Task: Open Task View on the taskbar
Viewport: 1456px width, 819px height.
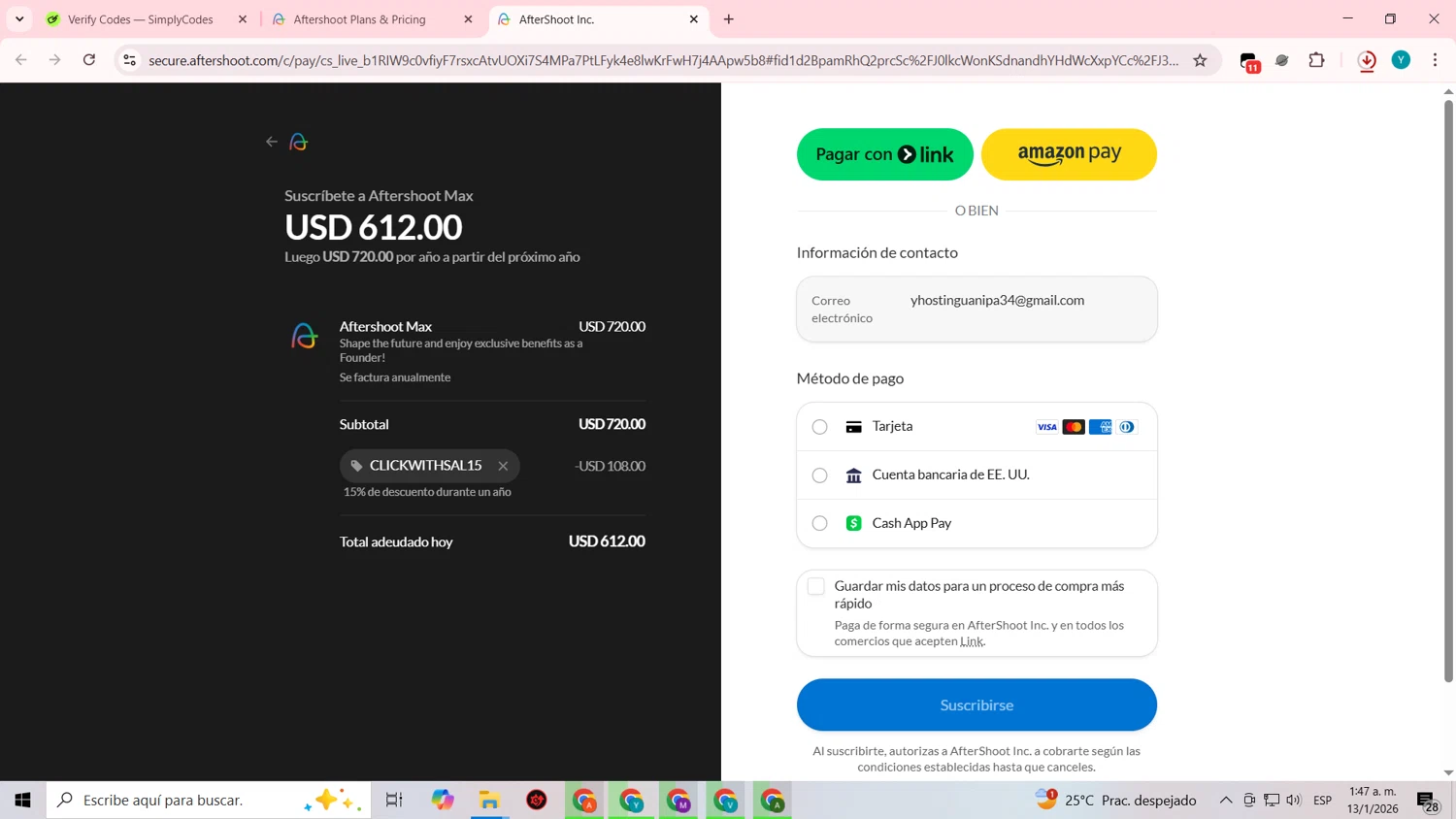Action: pos(394,800)
